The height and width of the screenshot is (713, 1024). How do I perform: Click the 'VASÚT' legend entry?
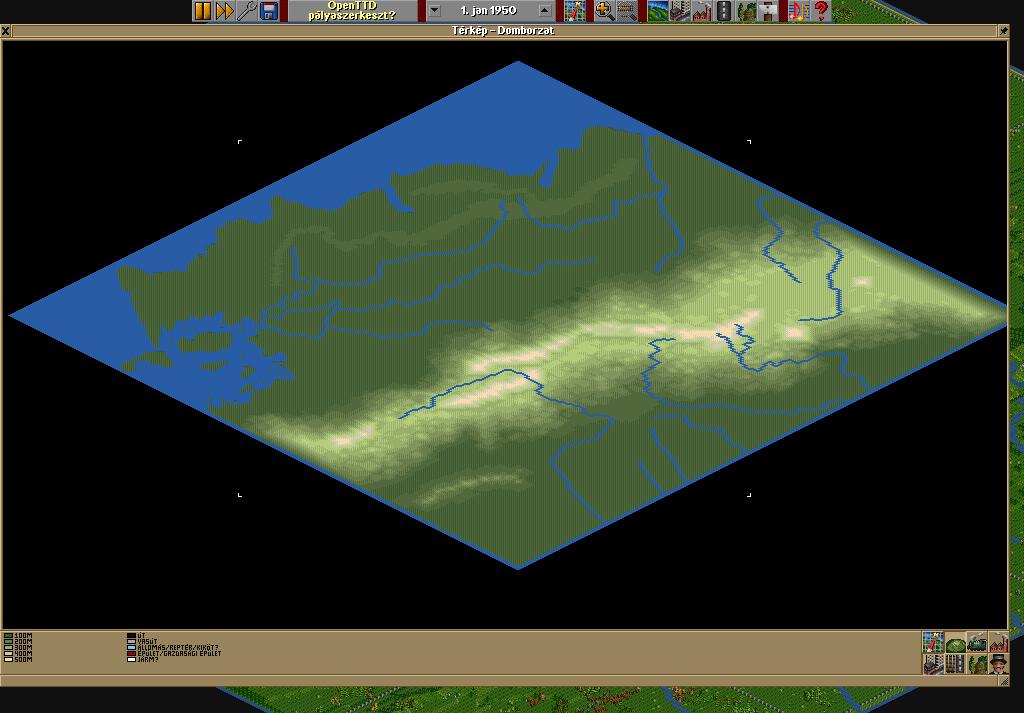tap(142, 642)
